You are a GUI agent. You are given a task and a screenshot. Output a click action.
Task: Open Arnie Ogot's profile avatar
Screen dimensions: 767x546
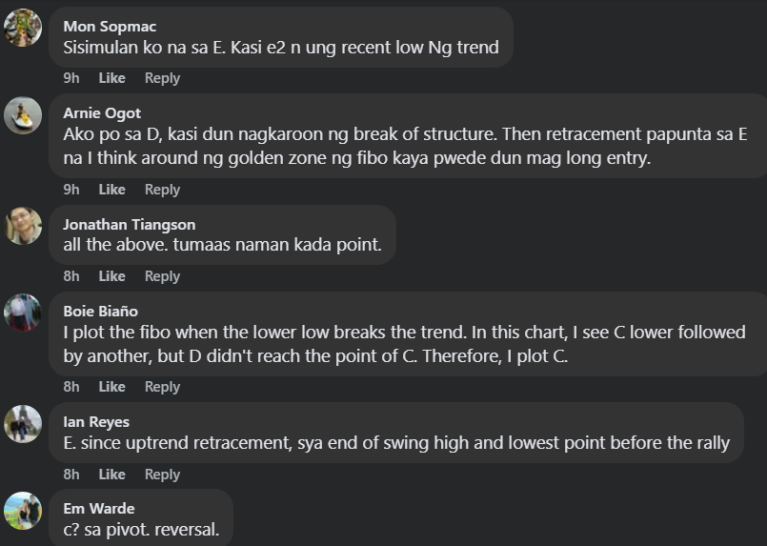(23, 115)
